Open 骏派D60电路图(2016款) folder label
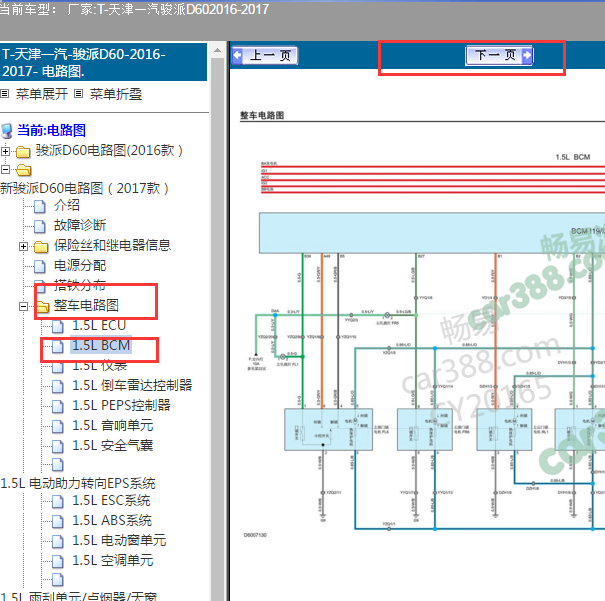Image resolution: width=605 pixels, height=601 pixels. 109,150
